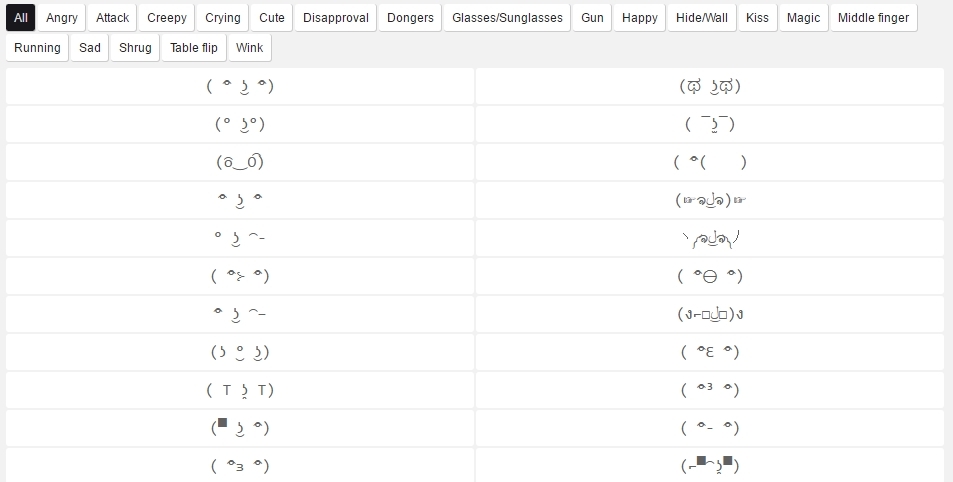Choose the Cute category filter
Image resolution: width=953 pixels, height=482 pixels.
(272, 18)
